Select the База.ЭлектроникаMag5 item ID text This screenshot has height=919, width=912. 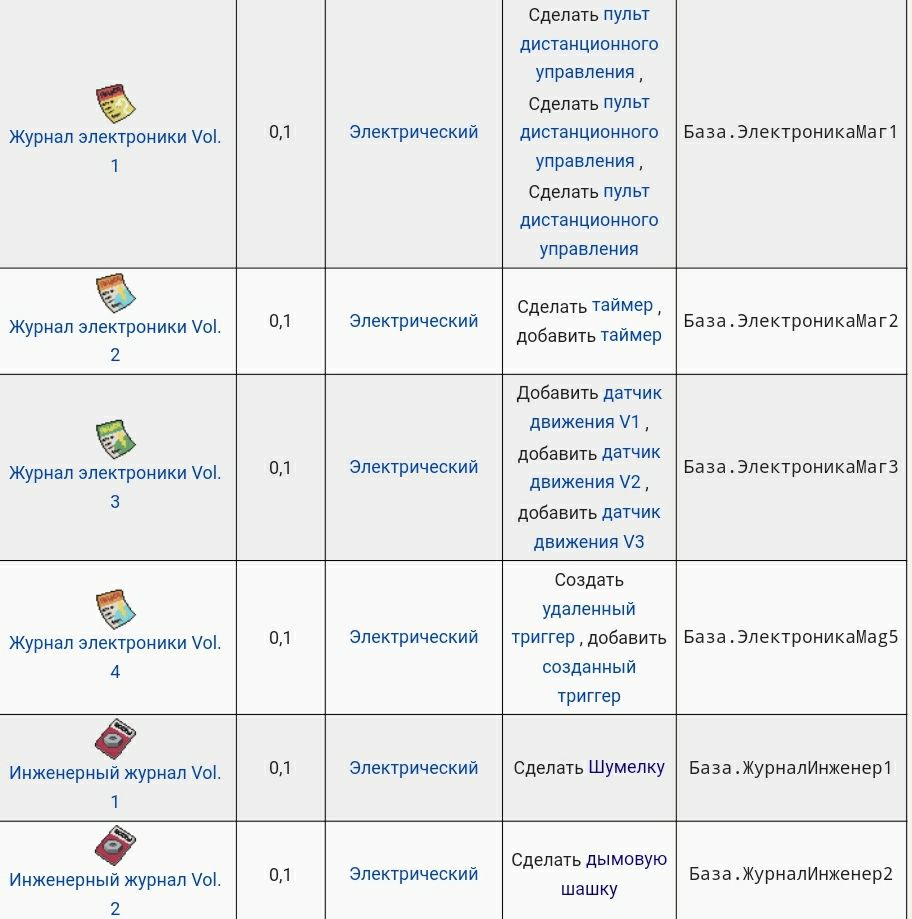click(791, 637)
